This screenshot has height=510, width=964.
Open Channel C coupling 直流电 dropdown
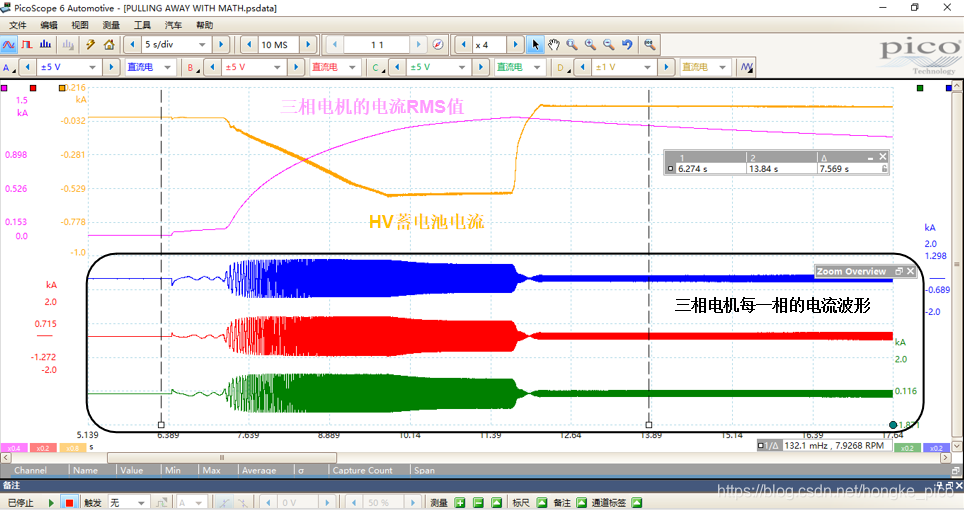pyautogui.click(x=520, y=67)
